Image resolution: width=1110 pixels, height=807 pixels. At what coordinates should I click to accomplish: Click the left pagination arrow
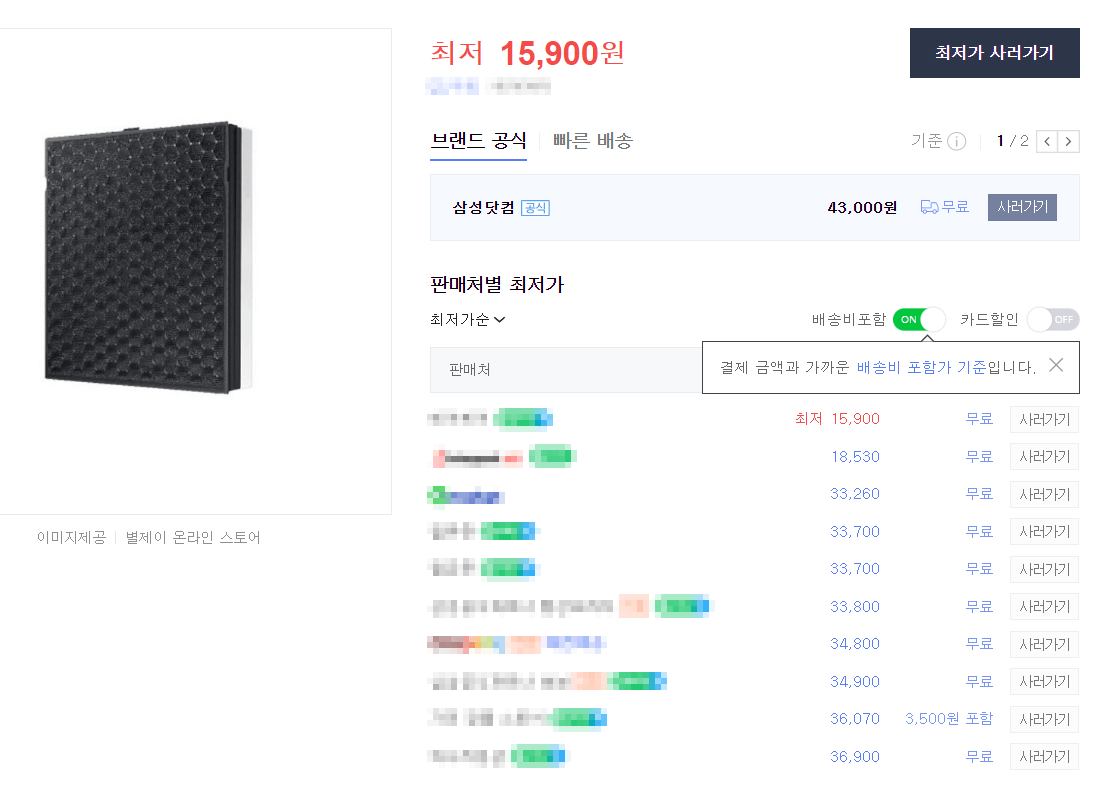coord(1046,141)
